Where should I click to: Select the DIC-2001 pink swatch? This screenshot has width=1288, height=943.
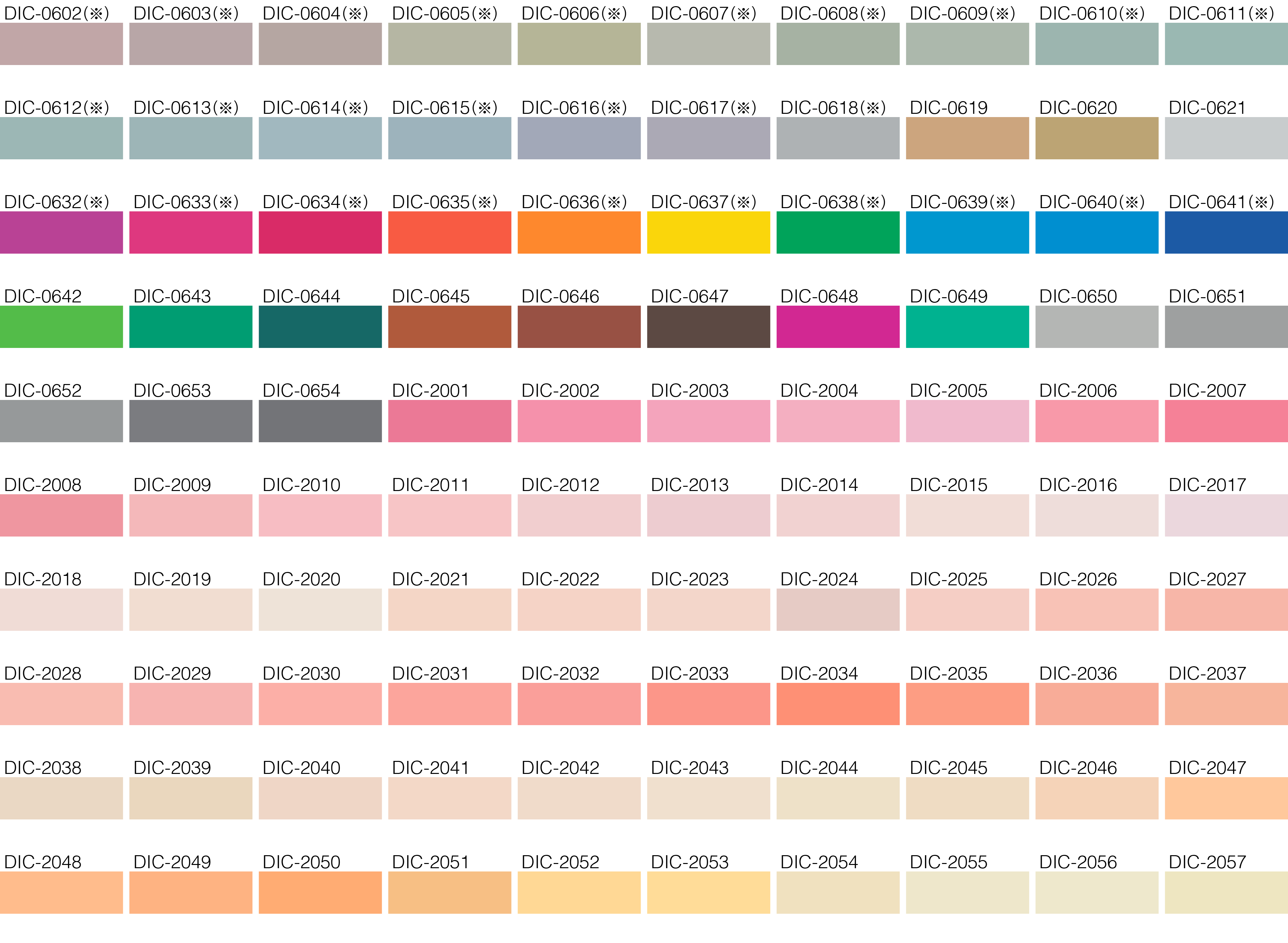tap(449, 421)
